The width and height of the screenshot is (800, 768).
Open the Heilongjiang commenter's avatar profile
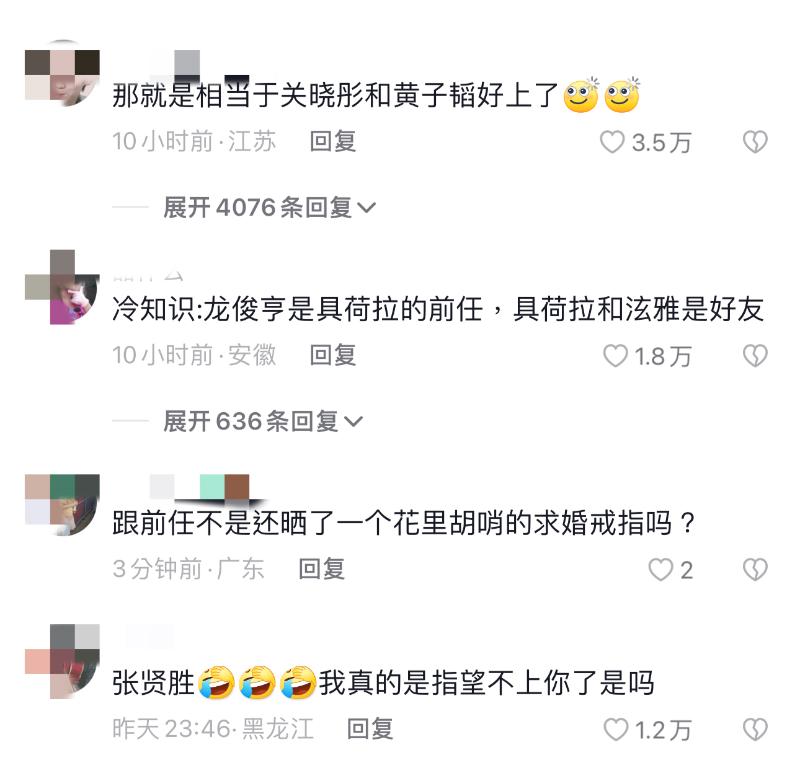pyautogui.click(x=62, y=661)
